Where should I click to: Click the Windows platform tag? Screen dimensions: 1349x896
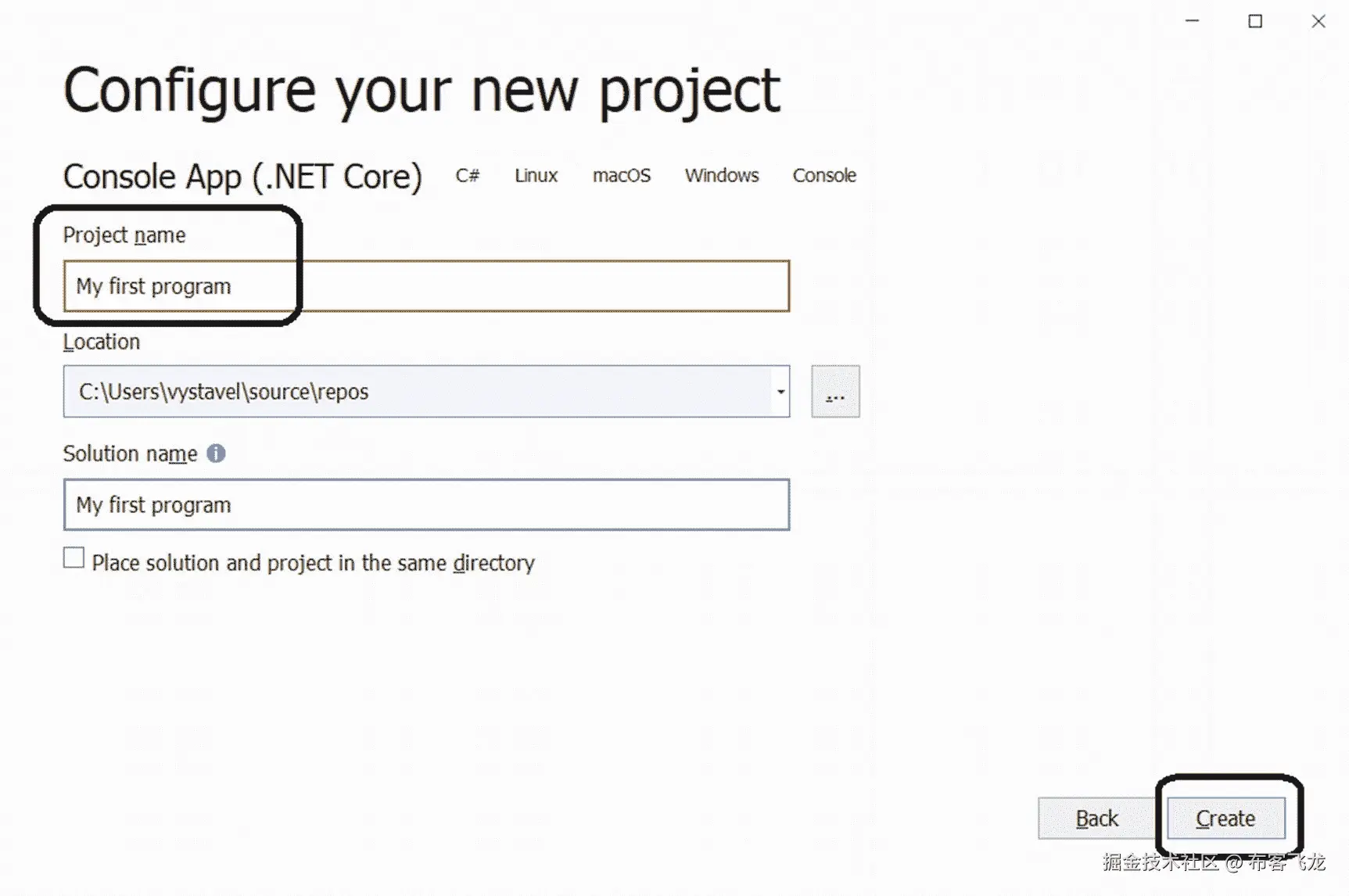click(722, 175)
